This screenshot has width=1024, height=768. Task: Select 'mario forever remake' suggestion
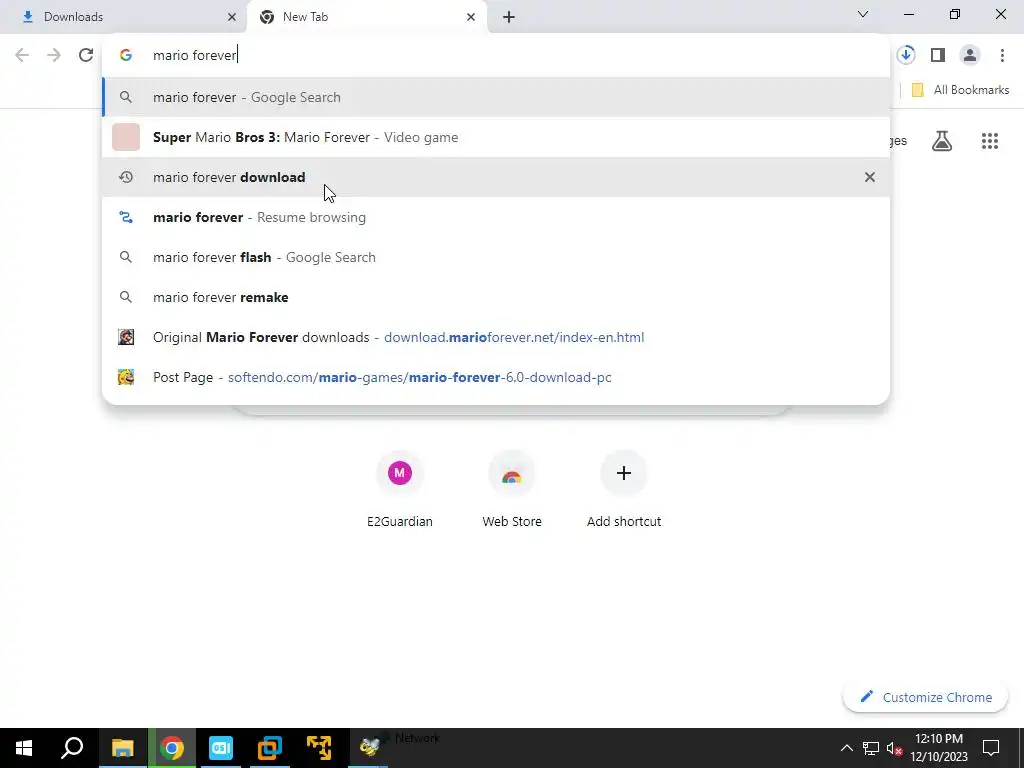[496, 297]
